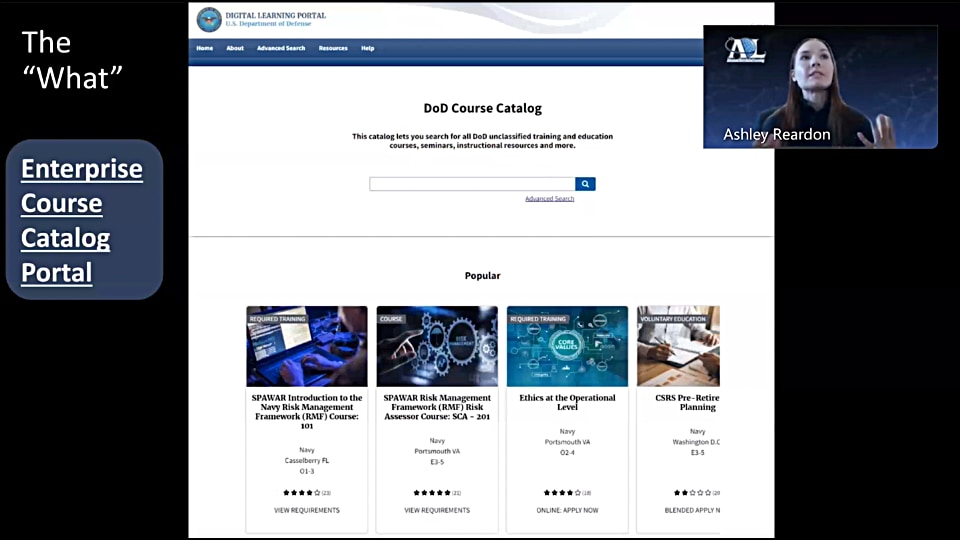Click inside the course catalog search field
This screenshot has height=540, width=960.
pyautogui.click(x=472, y=184)
